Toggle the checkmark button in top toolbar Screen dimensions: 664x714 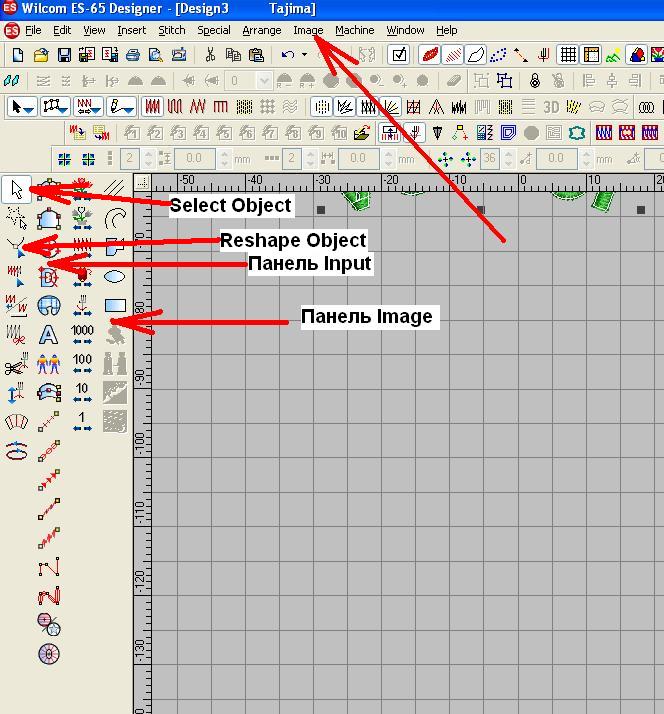tap(398, 55)
